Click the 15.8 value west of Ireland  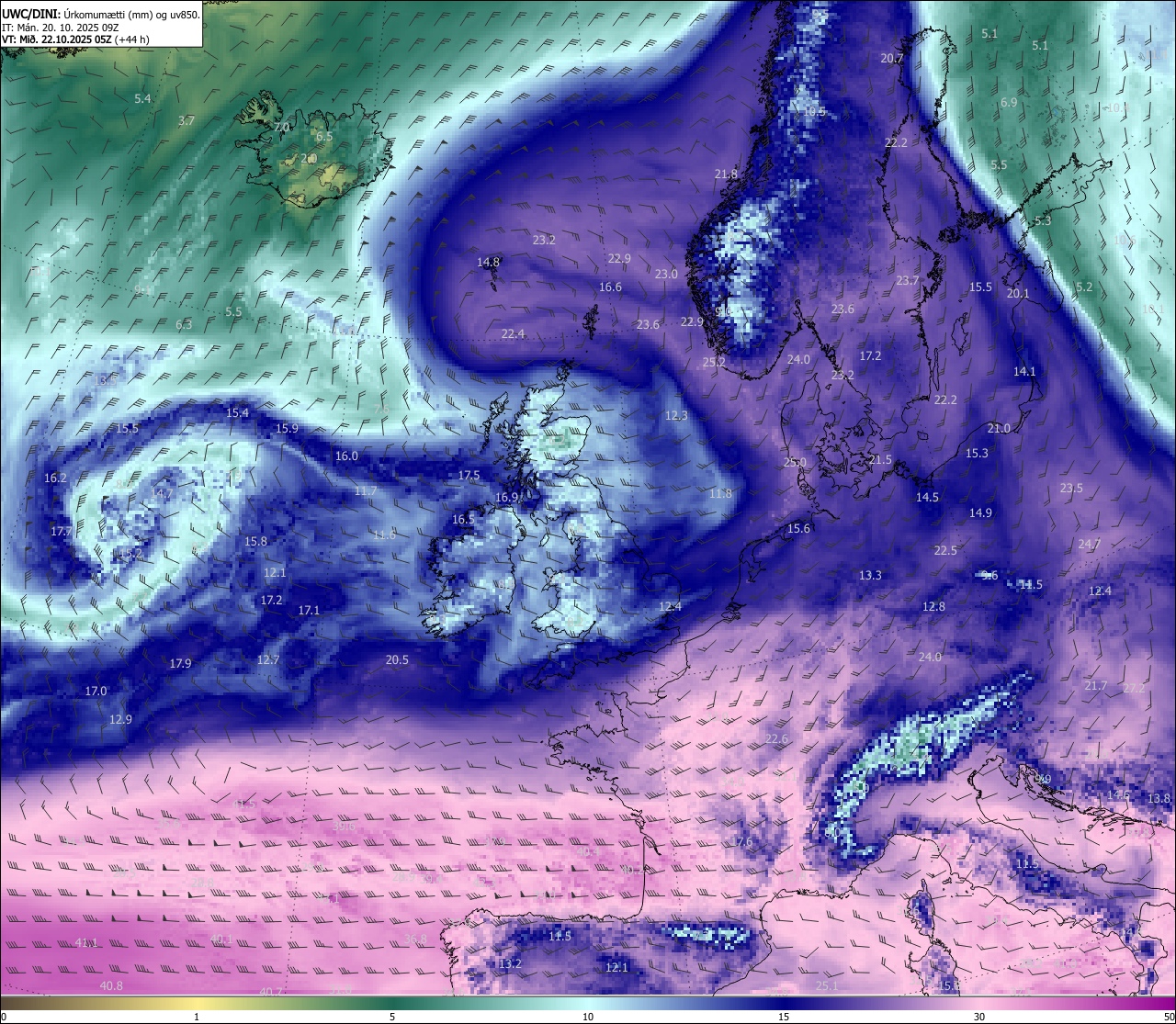pyautogui.click(x=255, y=541)
